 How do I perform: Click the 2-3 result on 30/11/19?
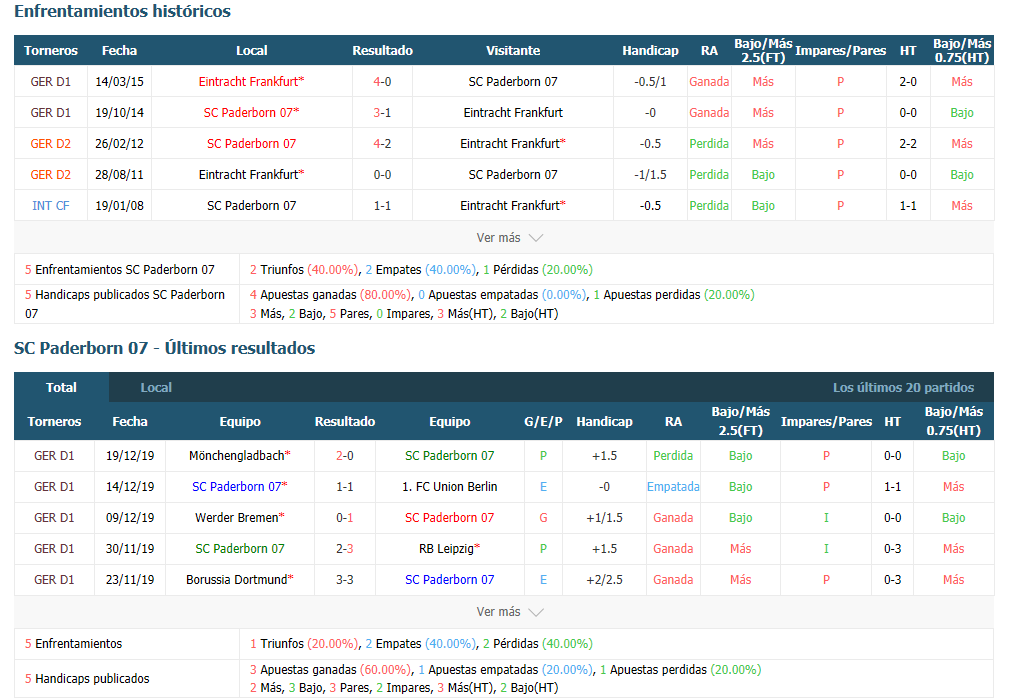[x=345, y=549]
